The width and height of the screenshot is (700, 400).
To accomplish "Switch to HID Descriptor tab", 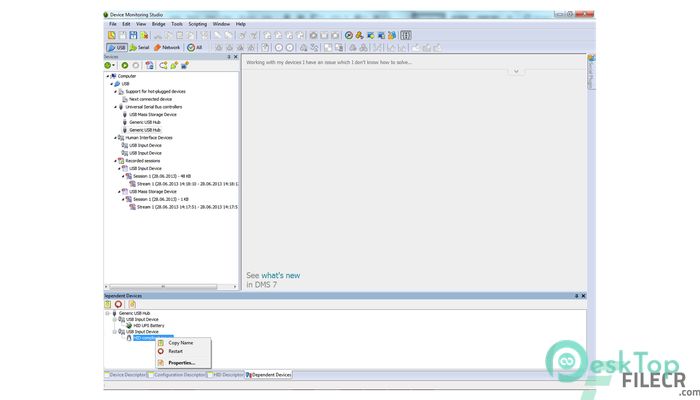I will [225, 375].
